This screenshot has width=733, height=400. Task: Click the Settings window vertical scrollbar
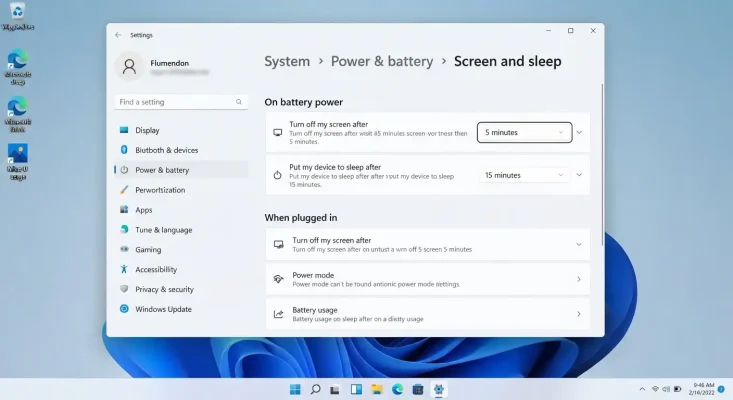pos(602,164)
